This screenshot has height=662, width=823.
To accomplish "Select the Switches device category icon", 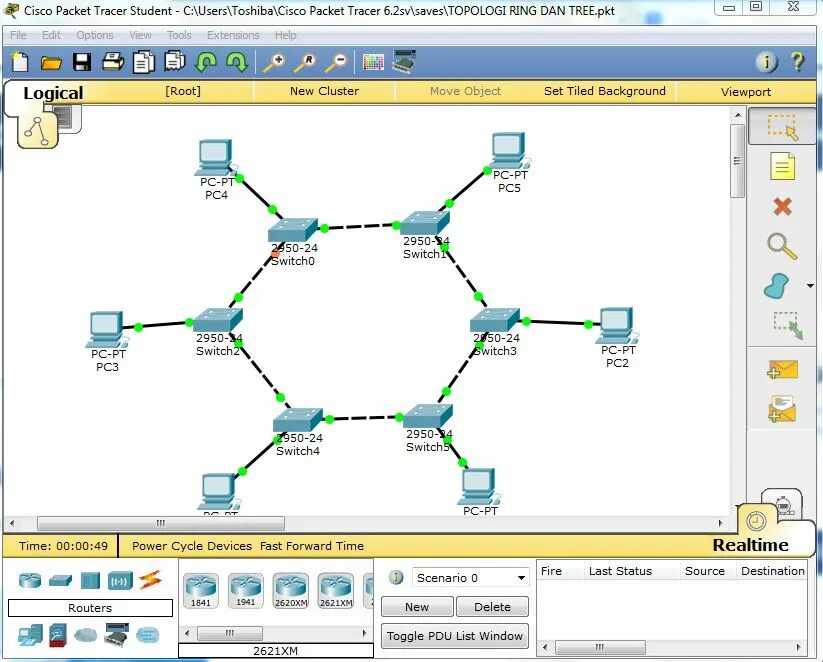I will coord(60,581).
